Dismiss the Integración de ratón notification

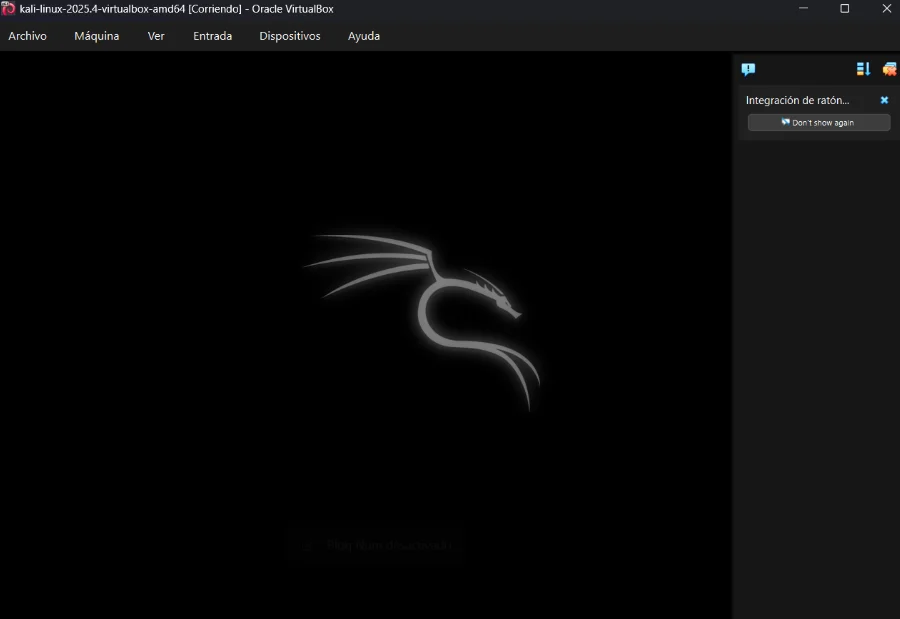coord(884,100)
